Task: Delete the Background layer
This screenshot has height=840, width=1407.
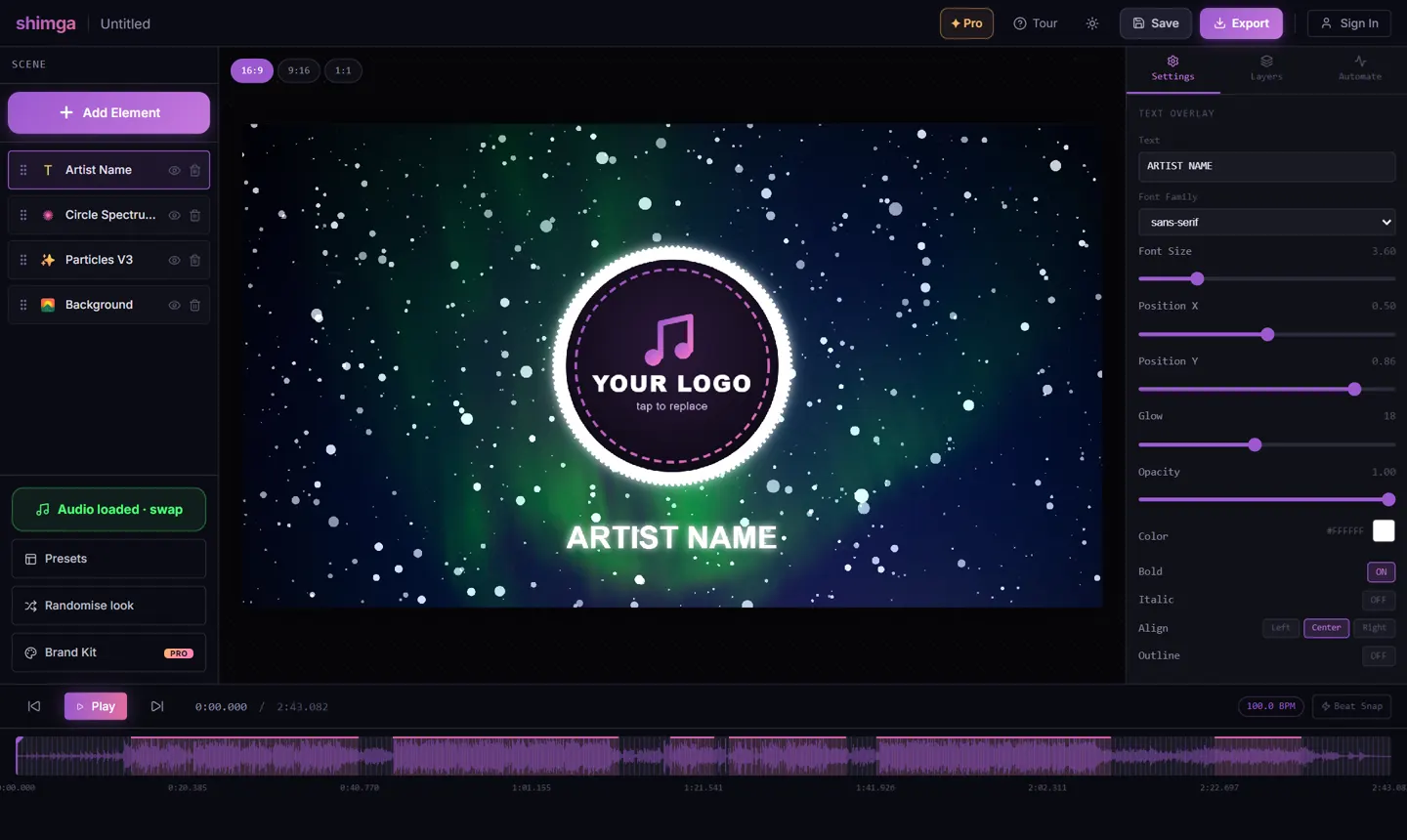Action: click(x=195, y=305)
